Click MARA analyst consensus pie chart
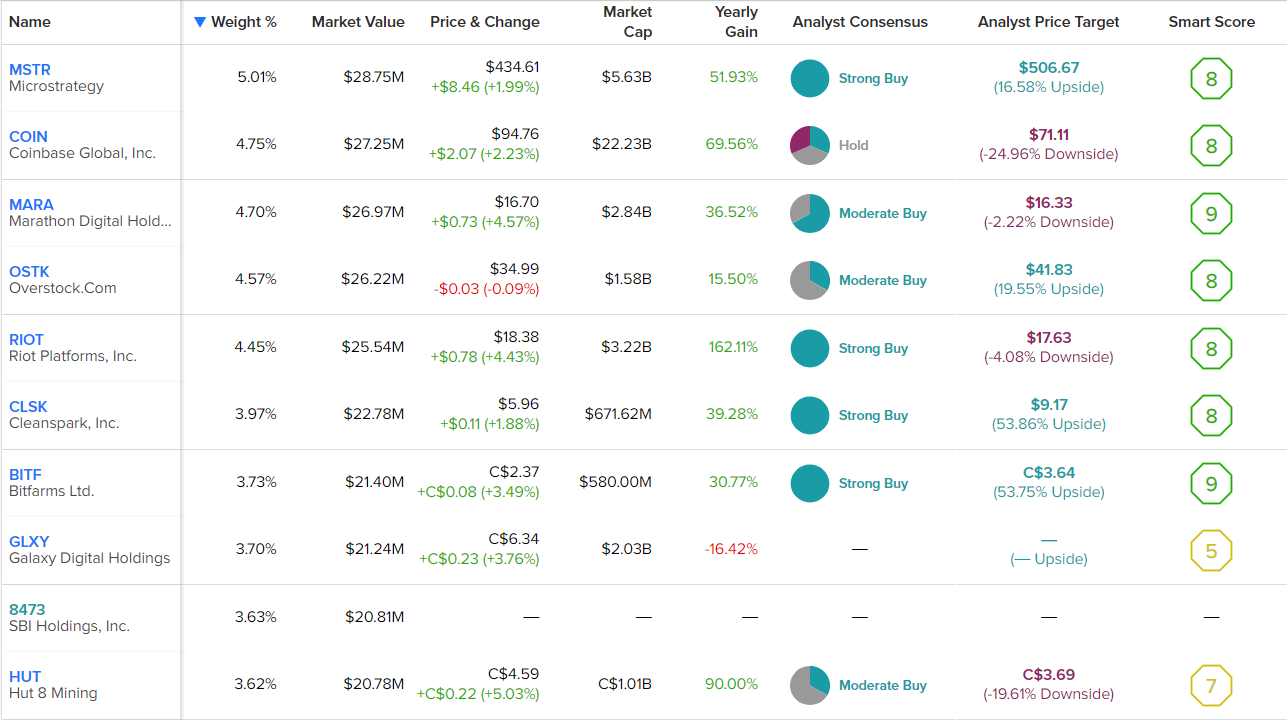This screenshot has width=1287, height=720. (x=810, y=213)
